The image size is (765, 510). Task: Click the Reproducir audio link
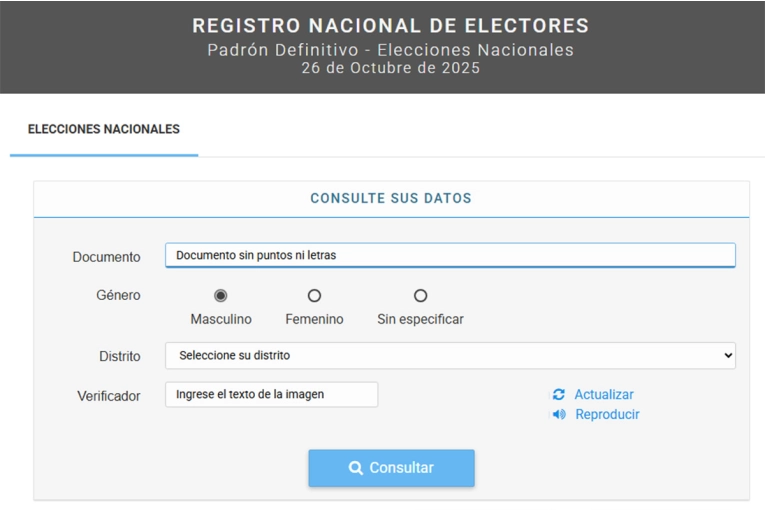coord(607,415)
